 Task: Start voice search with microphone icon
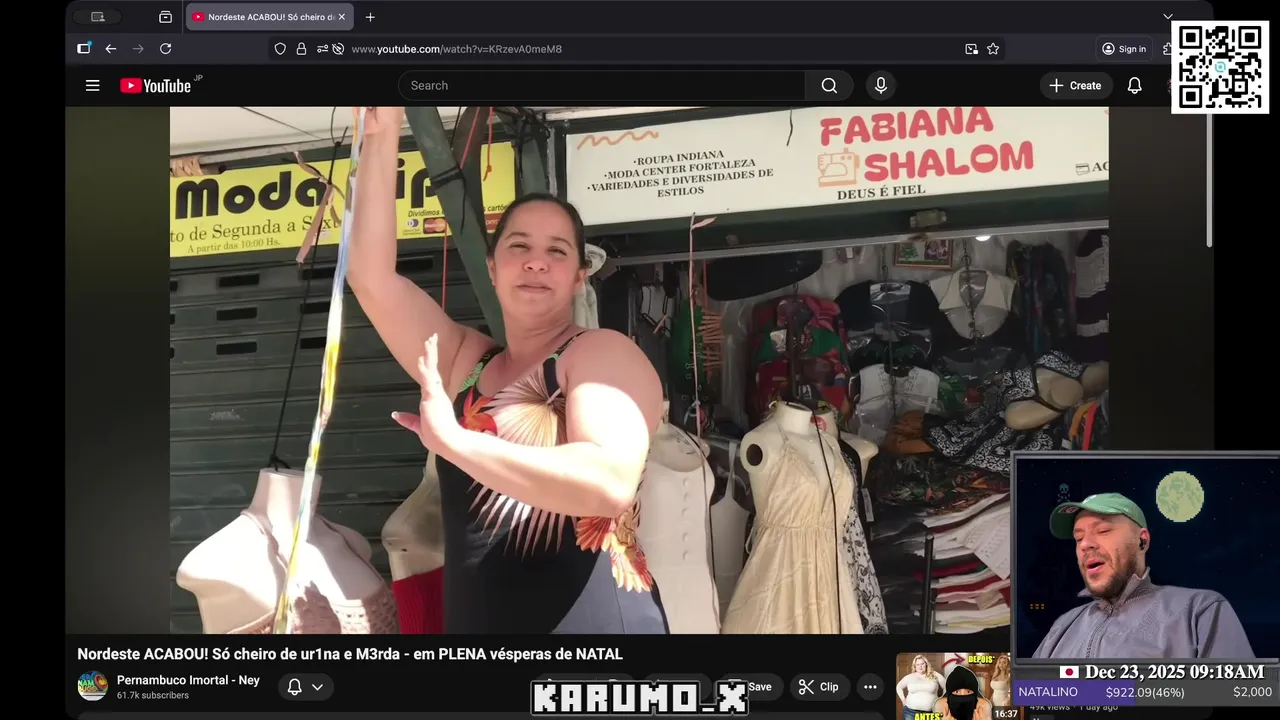(x=881, y=86)
